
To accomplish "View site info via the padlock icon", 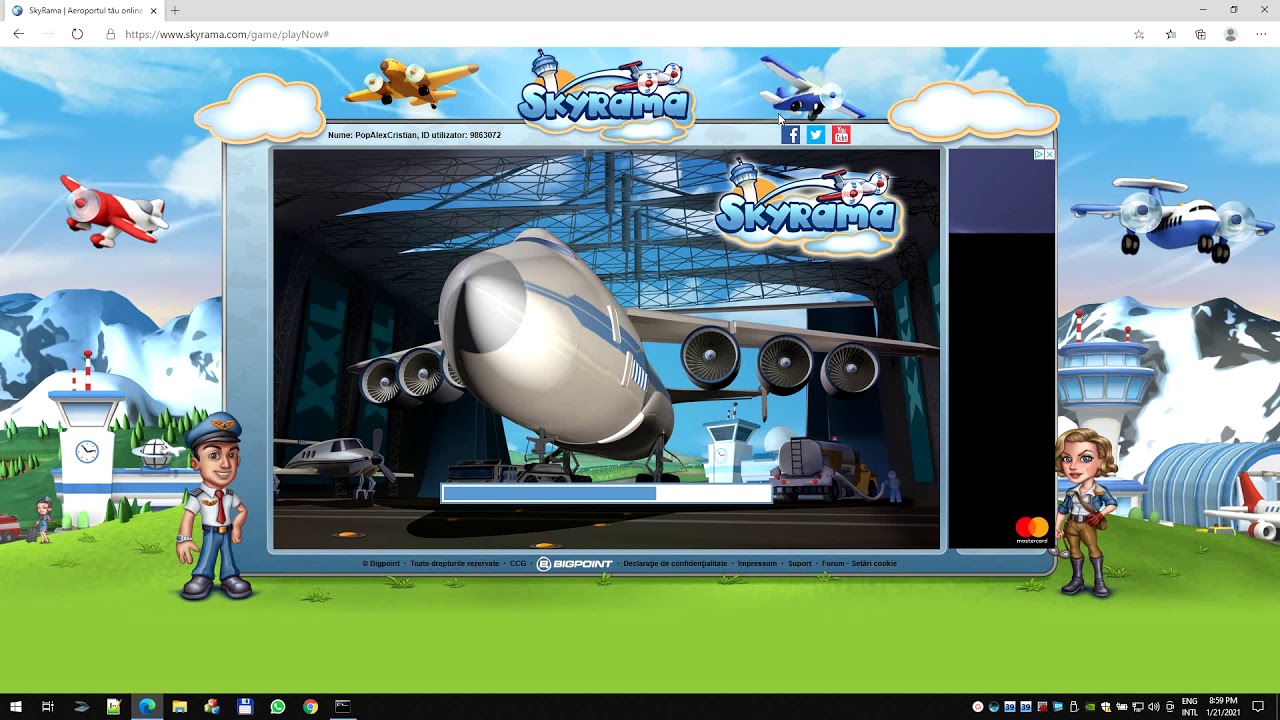I will tap(110, 34).
